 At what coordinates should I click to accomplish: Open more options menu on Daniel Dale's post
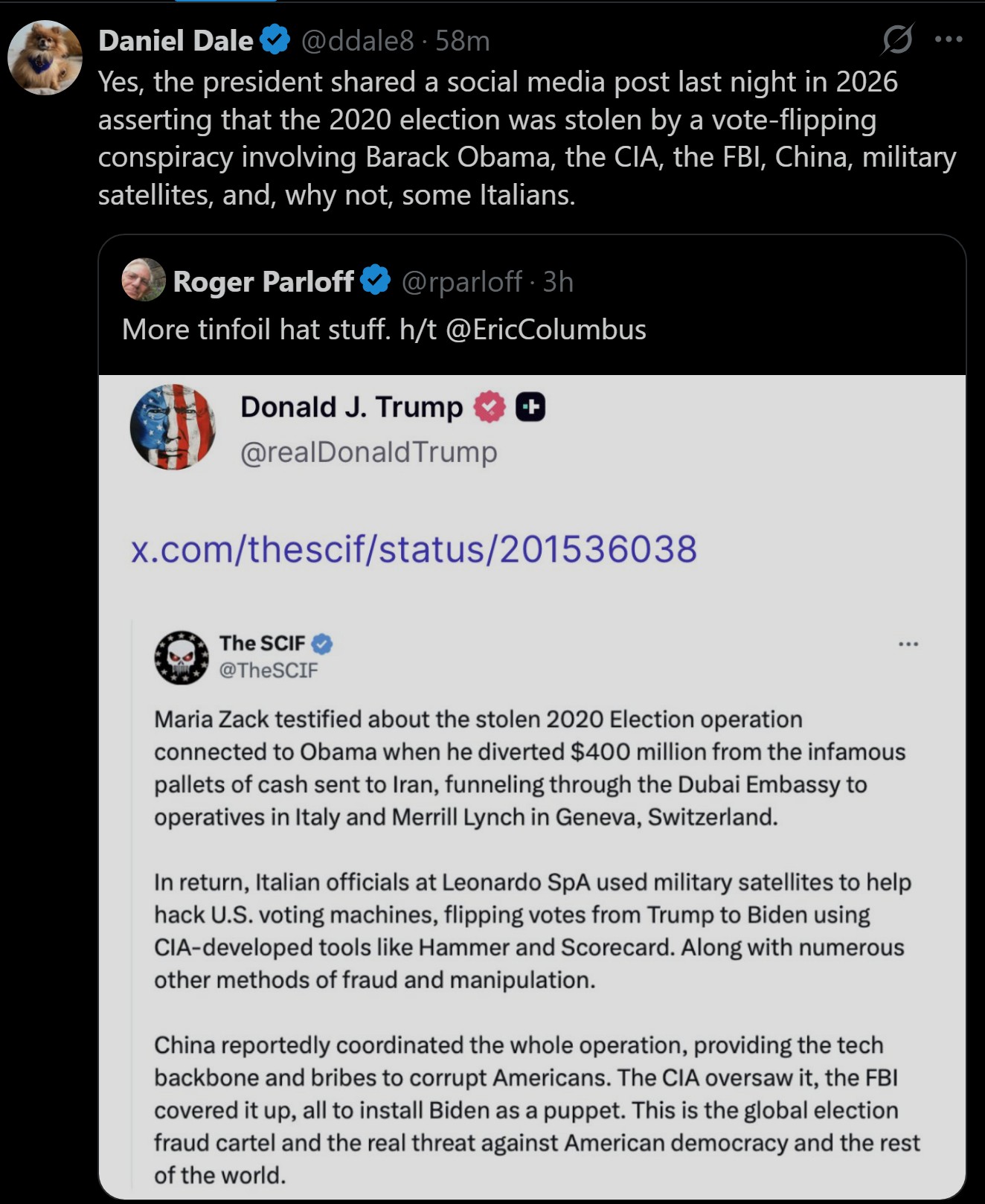click(x=949, y=39)
